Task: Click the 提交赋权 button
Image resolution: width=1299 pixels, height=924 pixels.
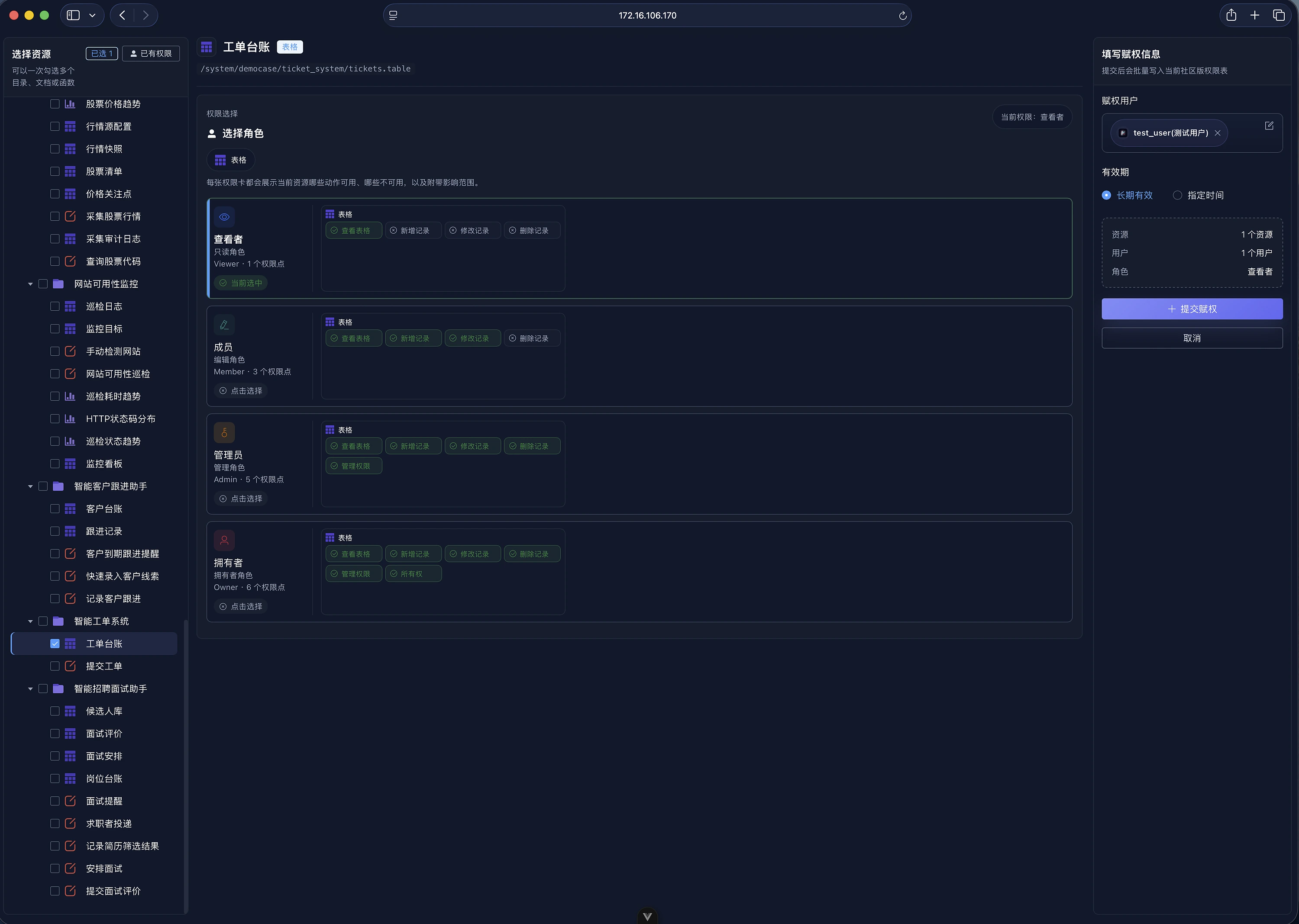Action: pyautogui.click(x=1192, y=309)
